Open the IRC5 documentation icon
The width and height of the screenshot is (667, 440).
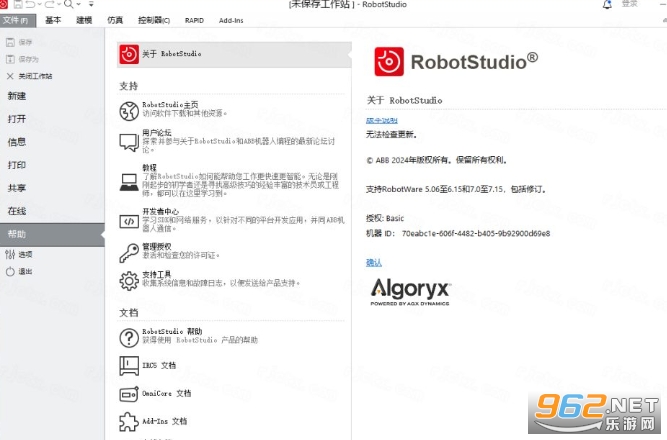[129, 366]
